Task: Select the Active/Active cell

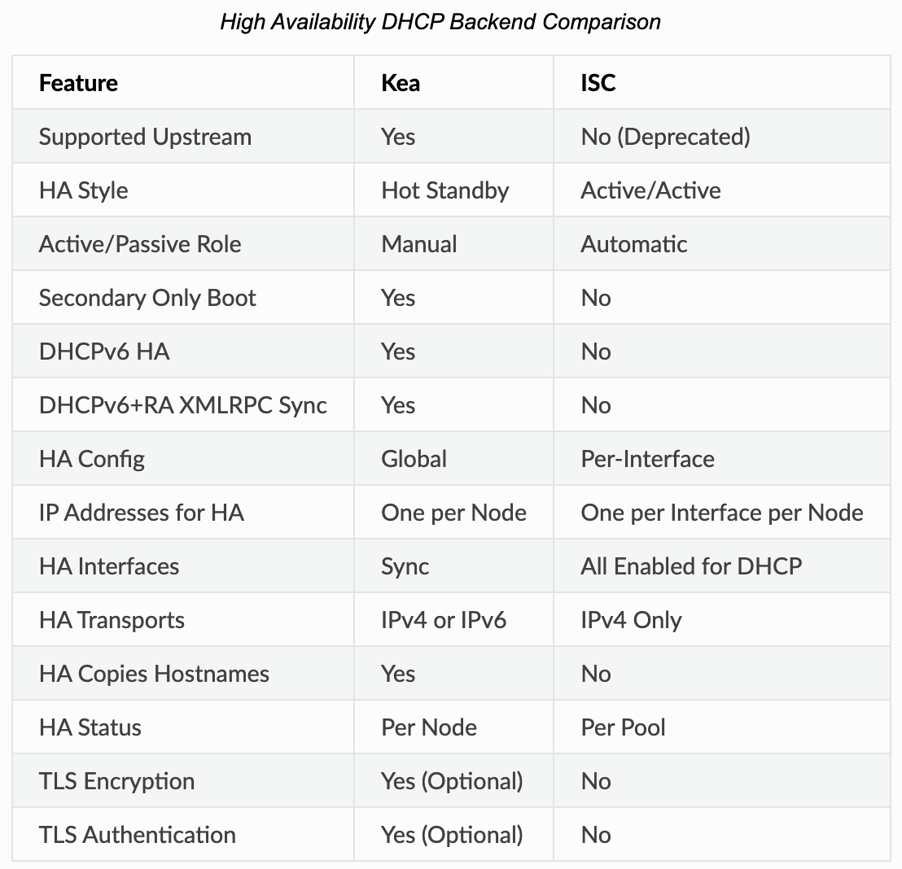Action: point(650,190)
